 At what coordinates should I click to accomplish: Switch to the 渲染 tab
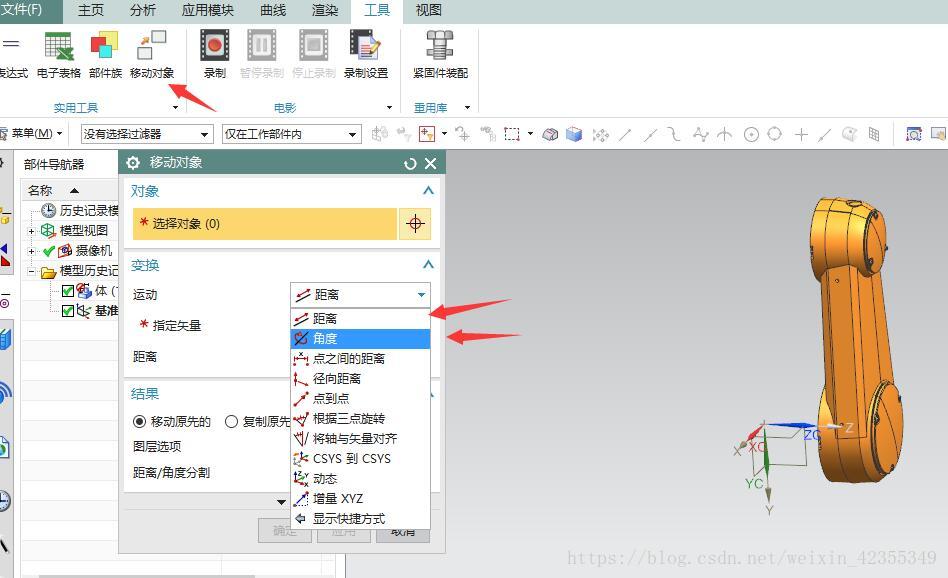[325, 10]
